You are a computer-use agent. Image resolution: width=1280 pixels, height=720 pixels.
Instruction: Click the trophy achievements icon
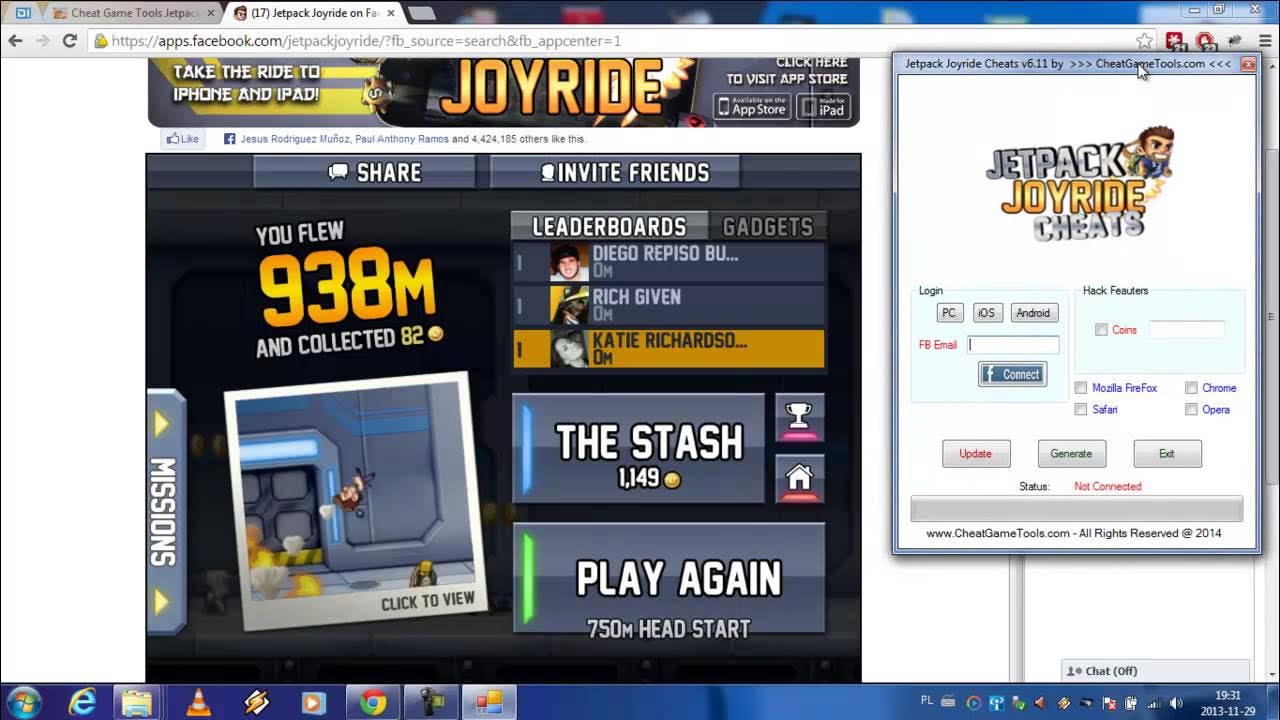[x=799, y=417]
